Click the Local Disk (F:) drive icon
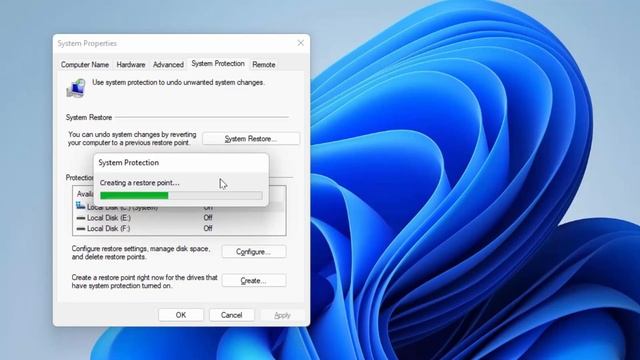640x360 pixels. tap(81, 229)
